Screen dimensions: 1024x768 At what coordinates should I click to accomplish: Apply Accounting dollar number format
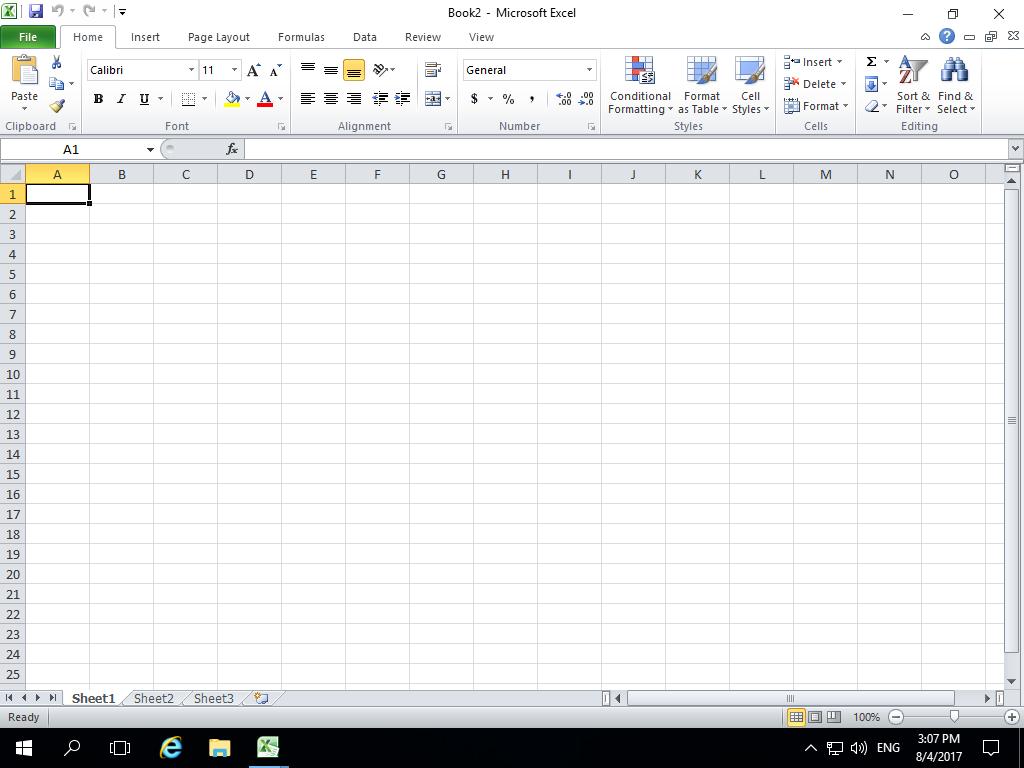[x=474, y=99]
